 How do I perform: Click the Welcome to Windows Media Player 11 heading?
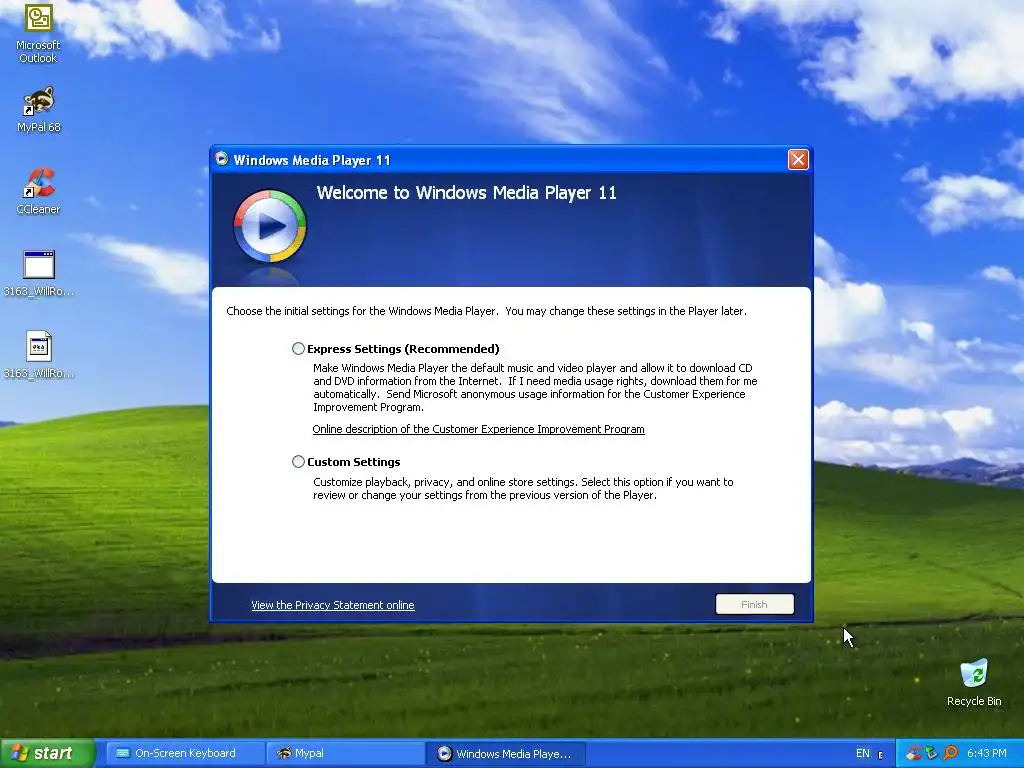(466, 193)
